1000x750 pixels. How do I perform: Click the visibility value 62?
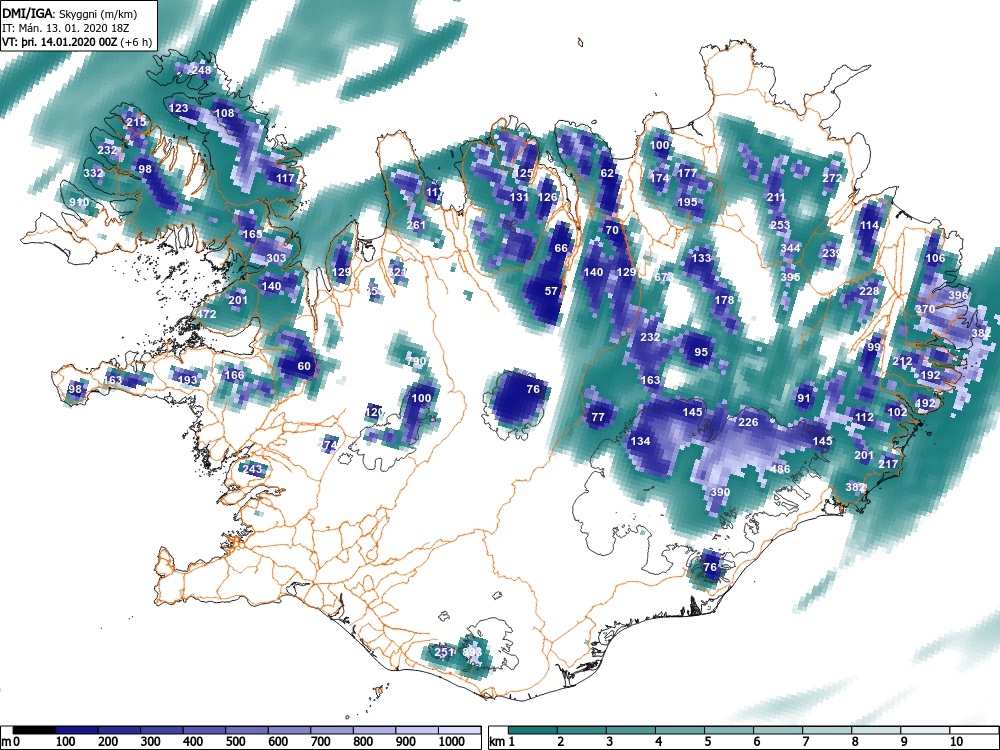point(607,173)
